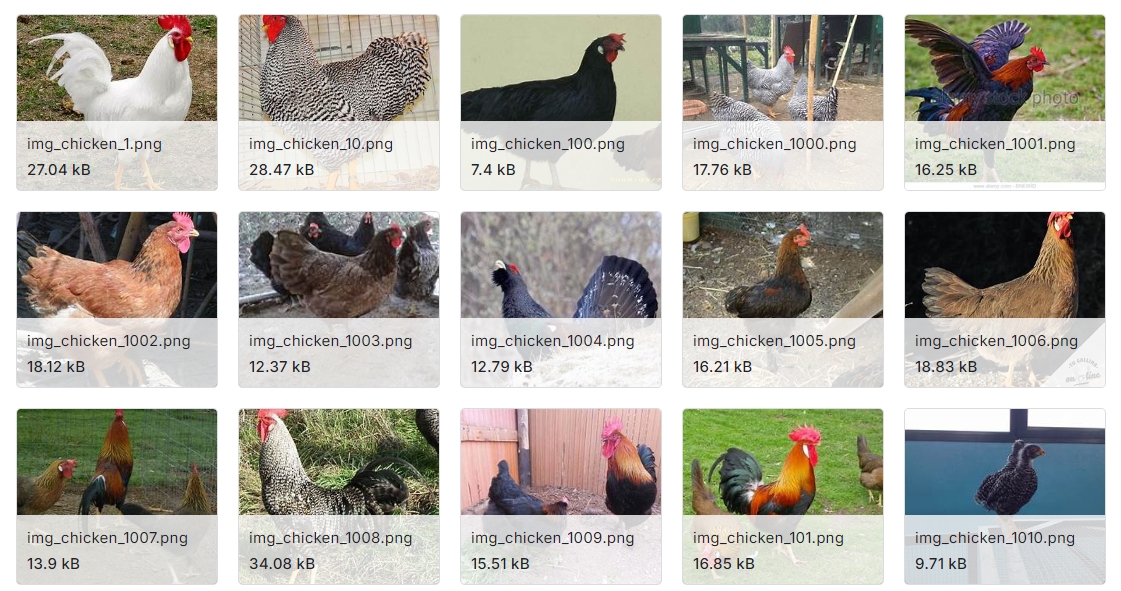Image resolution: width=1121 pixels, height=591 pixels.
Task: Open the img_chicken_1005.png image
Action: [783, 299]
